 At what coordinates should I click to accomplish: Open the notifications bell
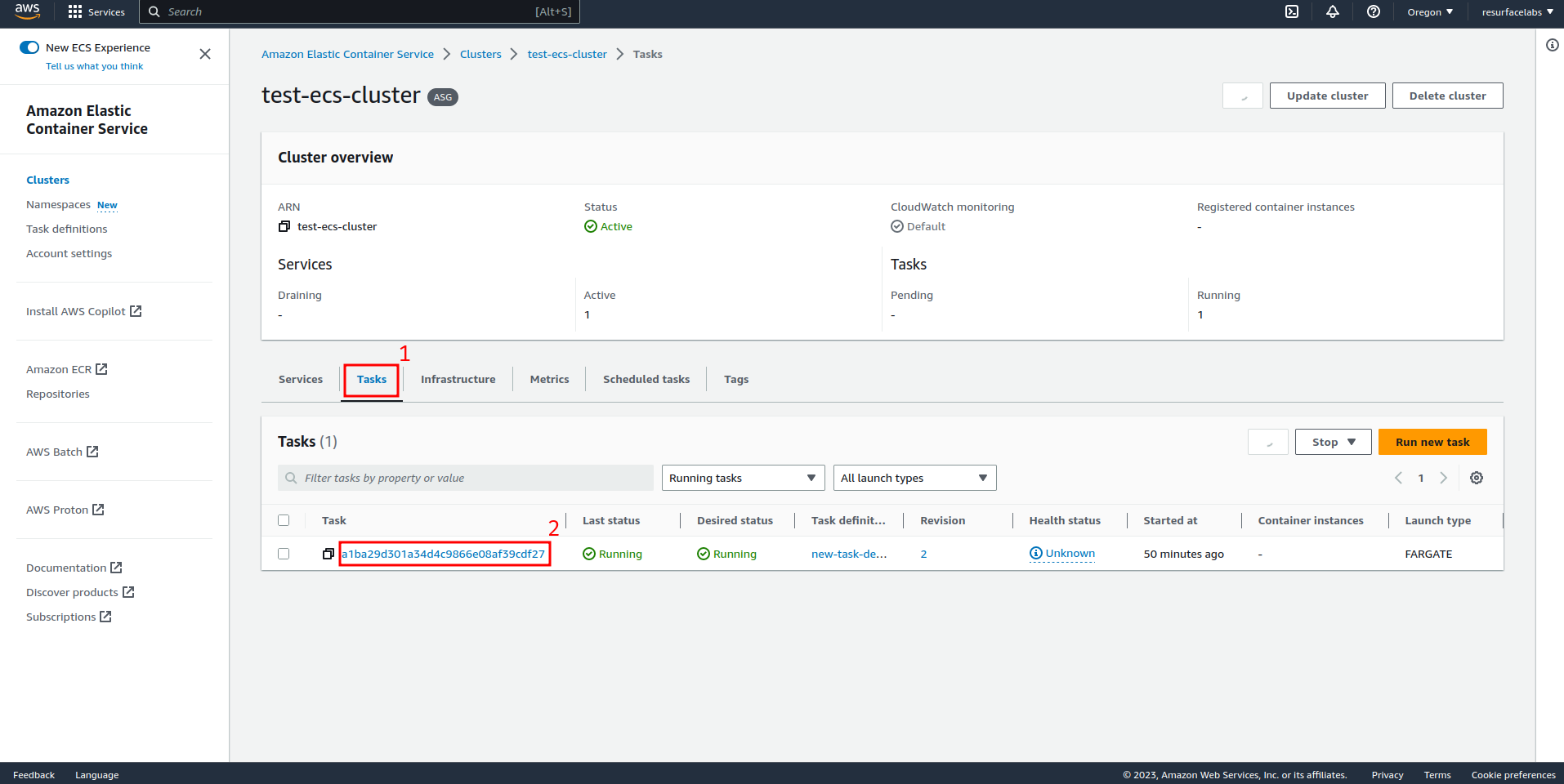tap(1333, 11)
